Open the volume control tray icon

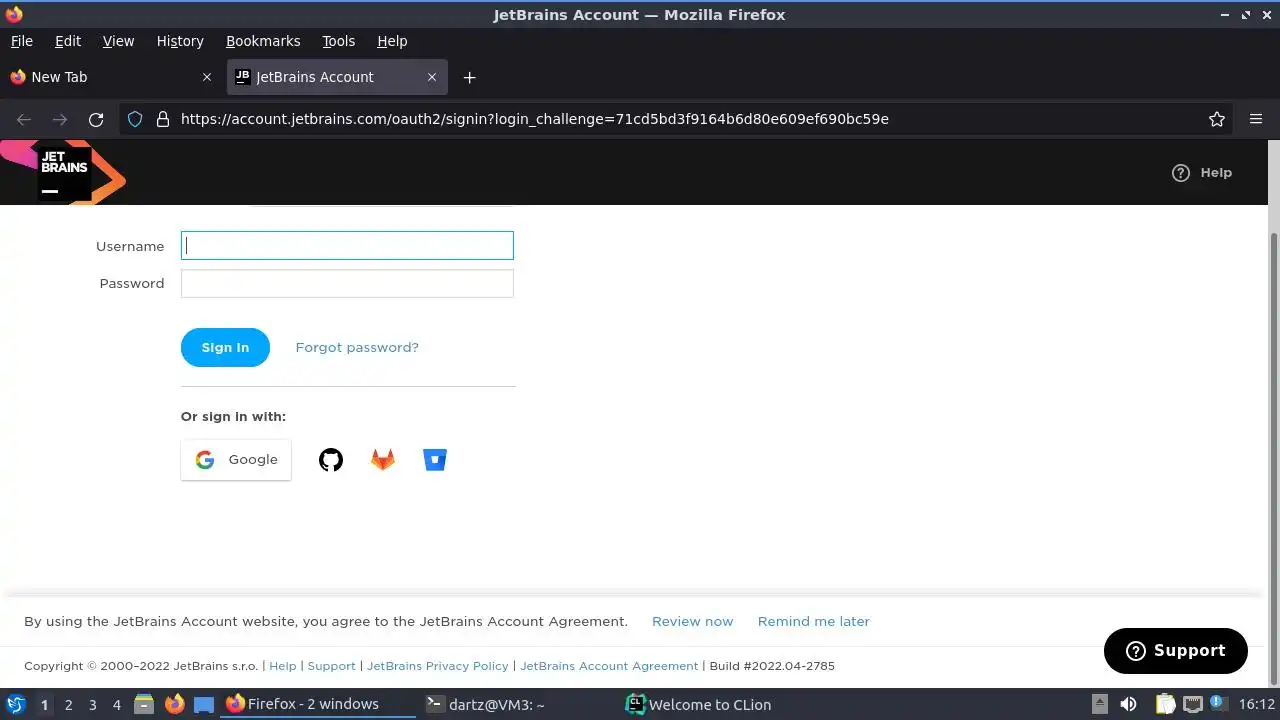coord(1129,704)
